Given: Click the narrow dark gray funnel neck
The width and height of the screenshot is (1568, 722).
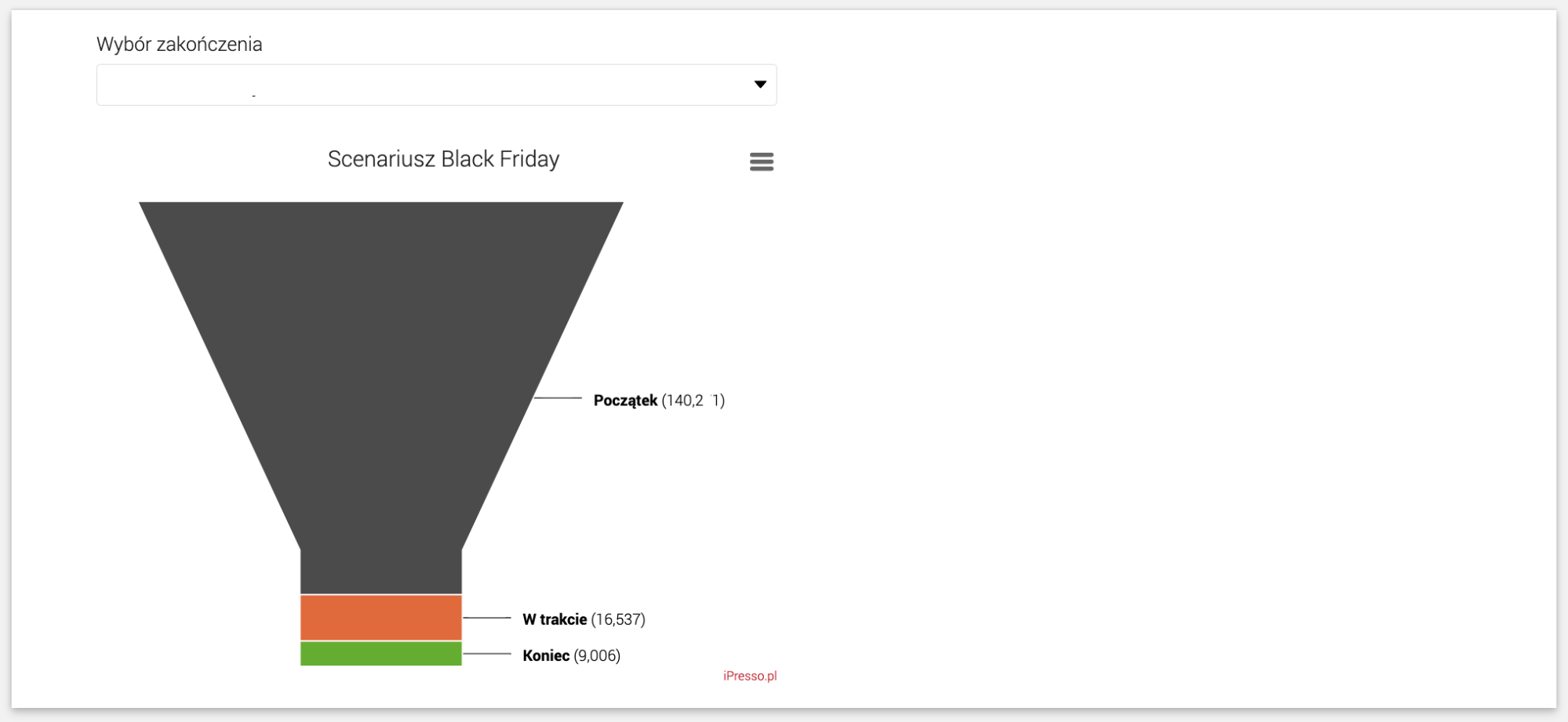Looking at the screenshot, I should (x=381, y=571).
